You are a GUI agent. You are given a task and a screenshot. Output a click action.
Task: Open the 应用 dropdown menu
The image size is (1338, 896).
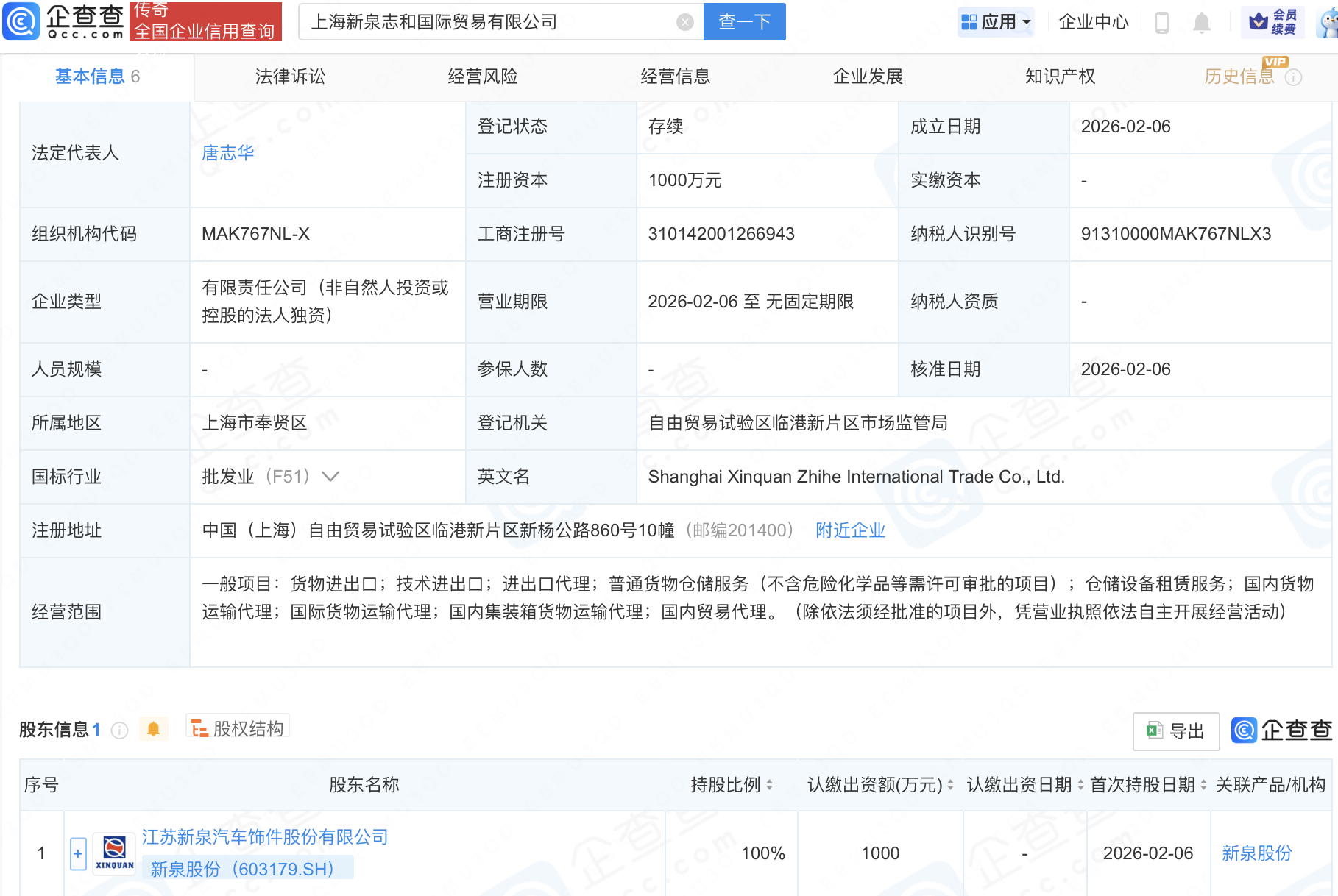(x=997, y=22)
